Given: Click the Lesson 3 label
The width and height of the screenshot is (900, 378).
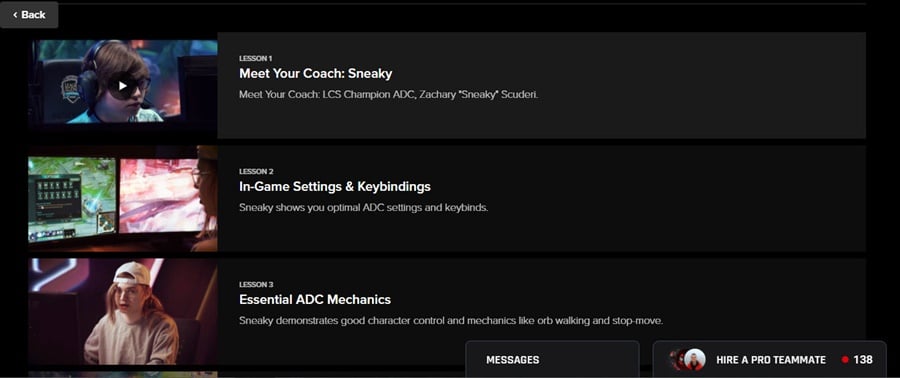Looking at the screenshot, I should 256,285.
